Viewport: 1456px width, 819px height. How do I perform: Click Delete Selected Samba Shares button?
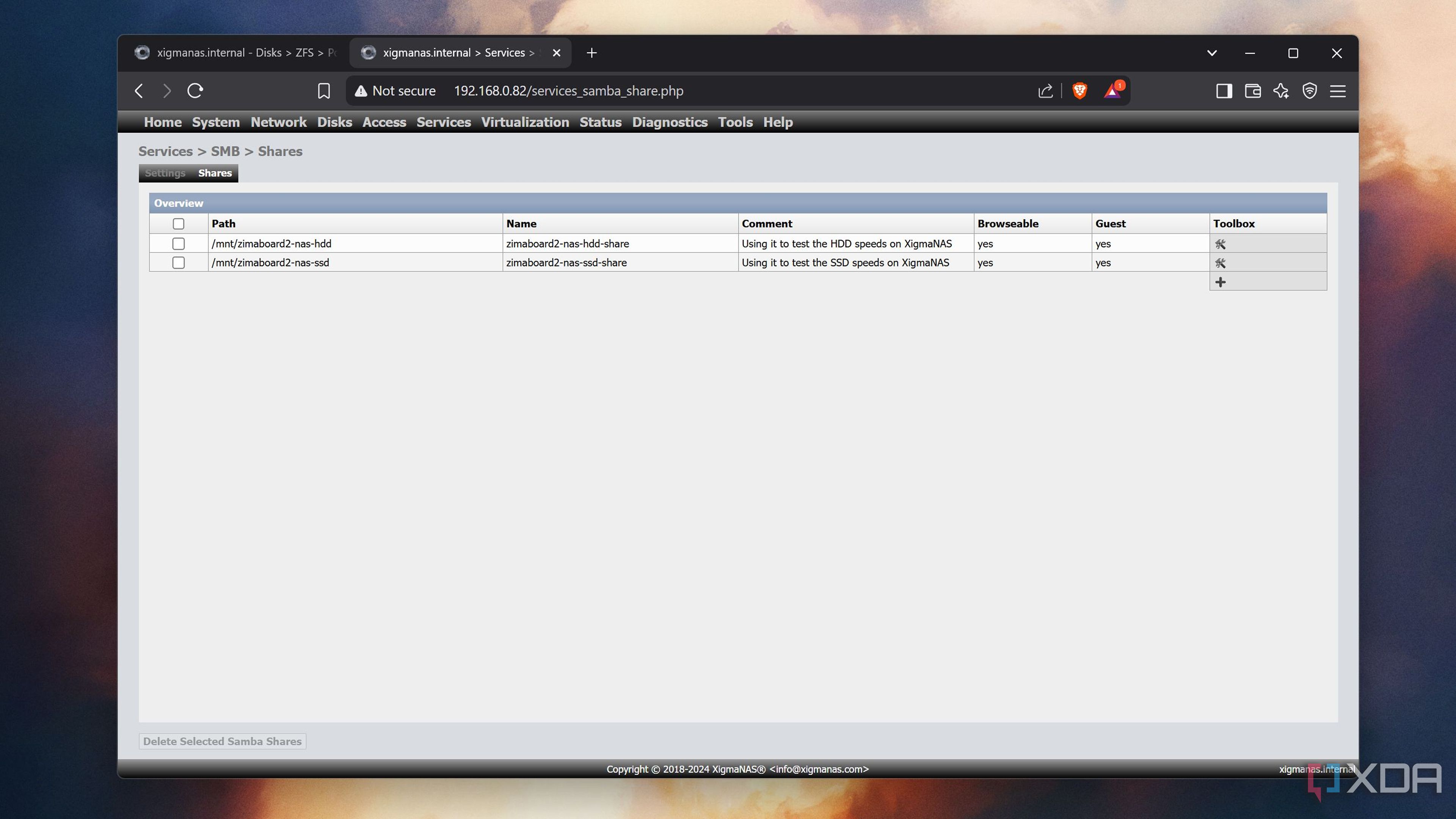pyautogui.click(x=222, y=741)
